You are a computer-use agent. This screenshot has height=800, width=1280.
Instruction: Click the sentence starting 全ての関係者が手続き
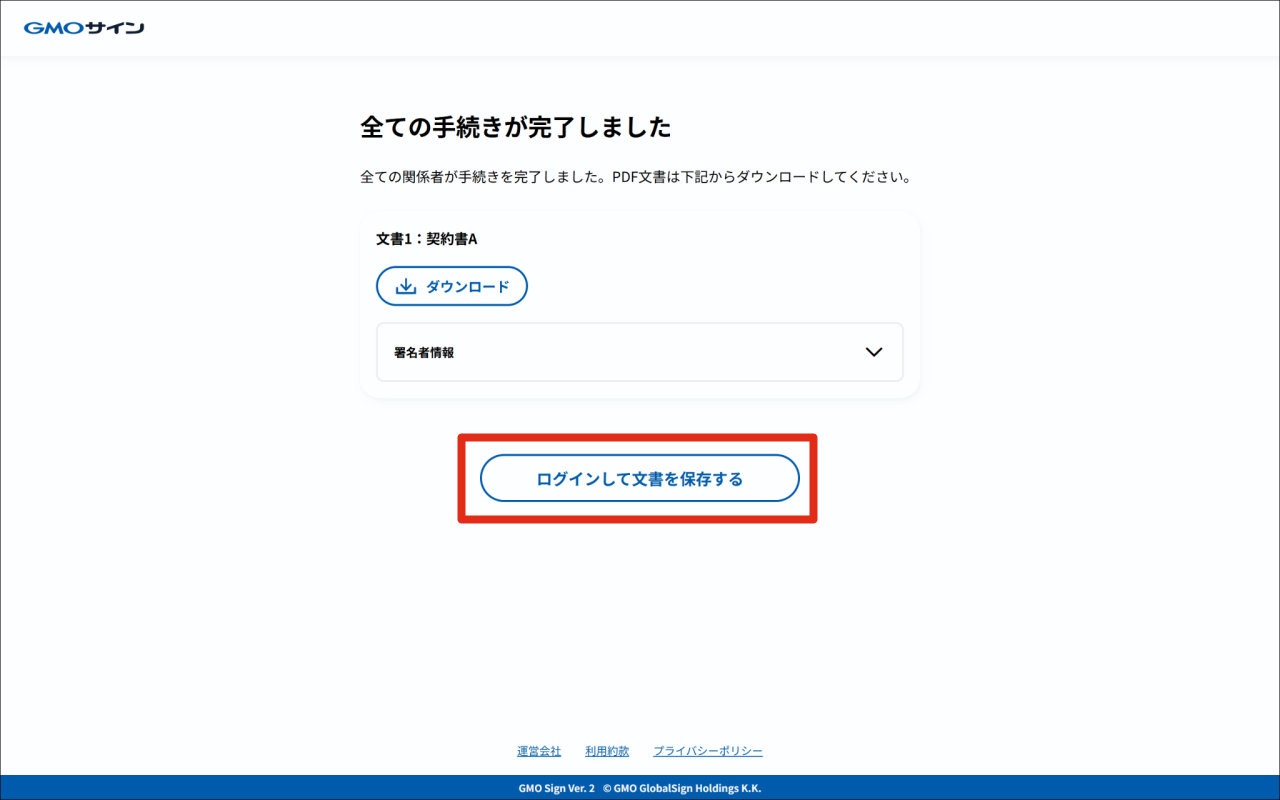click(x=635, y=177)
